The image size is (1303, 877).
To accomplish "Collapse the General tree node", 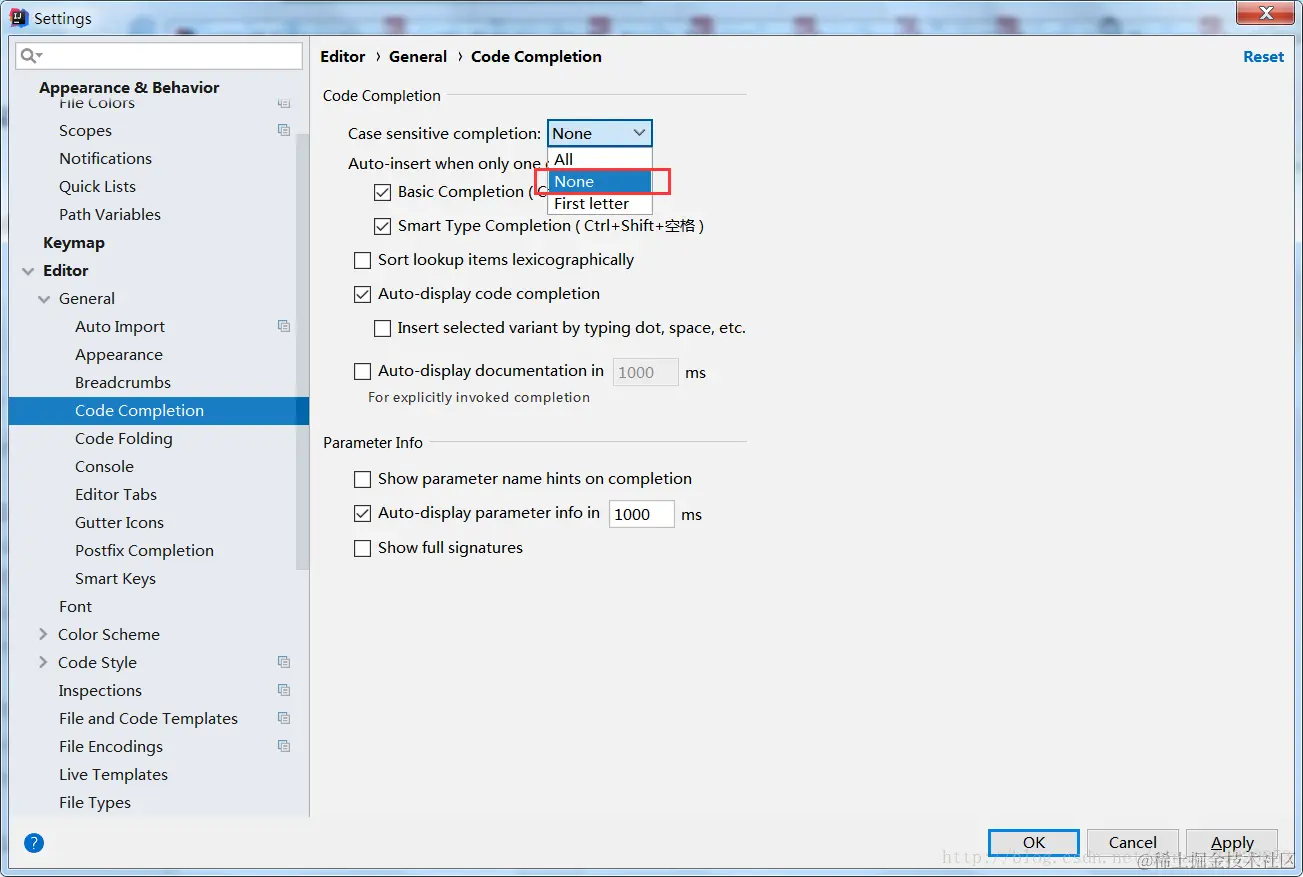I will (43, 299).
